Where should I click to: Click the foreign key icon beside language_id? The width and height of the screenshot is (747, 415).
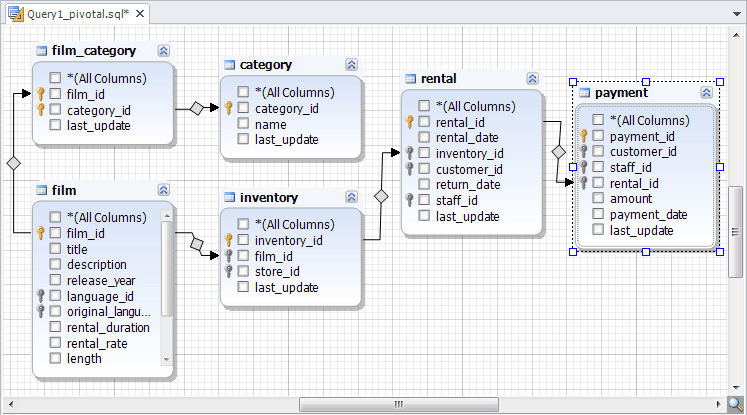click(x=40, y=296)
